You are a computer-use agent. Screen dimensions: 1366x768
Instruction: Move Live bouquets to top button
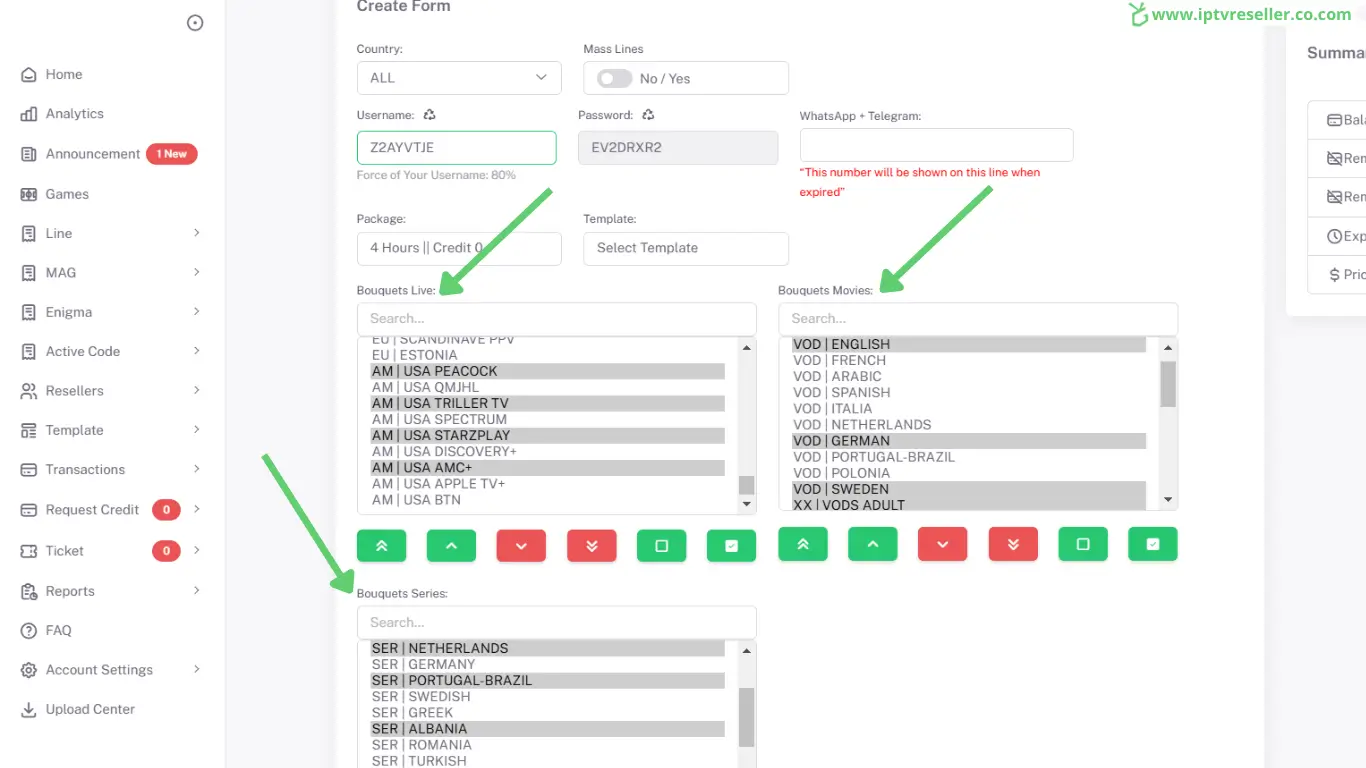(x=381, y=546)
